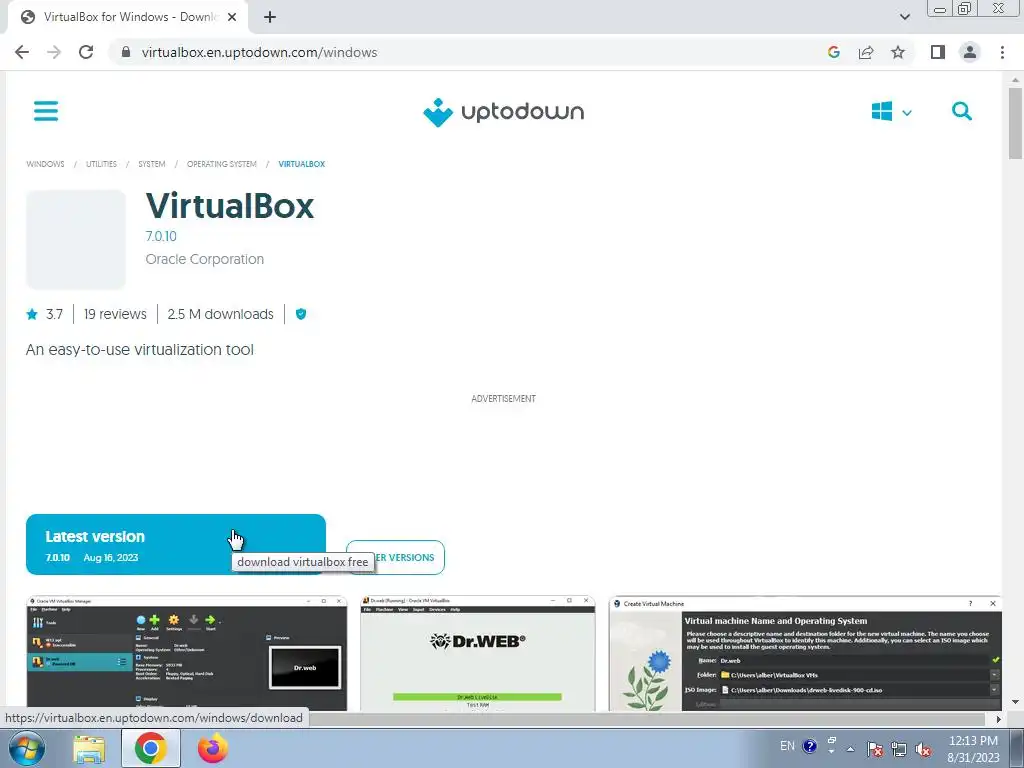Click the VIRTUALBOX breadcrumb link
Screen dimensions: 1024x768
coord(302,164)
